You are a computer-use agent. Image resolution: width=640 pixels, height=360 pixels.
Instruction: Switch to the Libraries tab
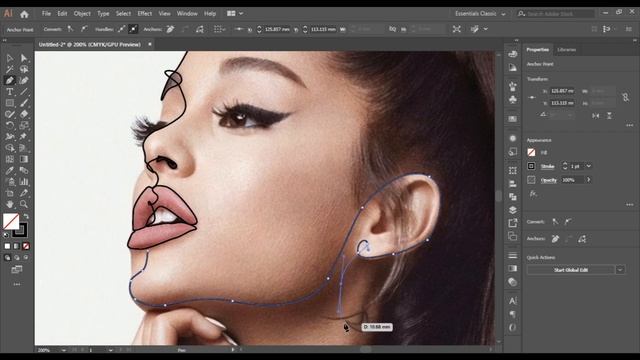coord(567,50)
